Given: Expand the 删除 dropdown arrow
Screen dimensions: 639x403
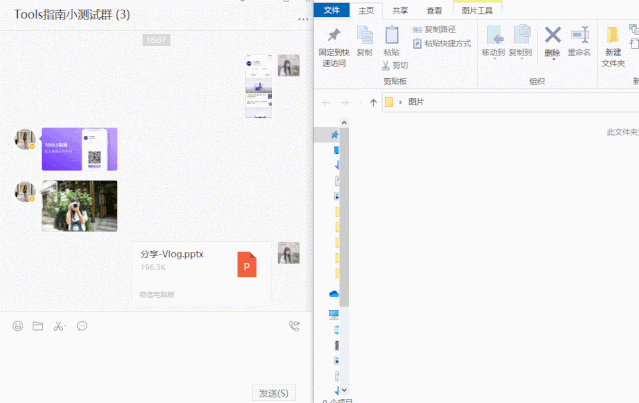Looking at the screenshot, I should click(x=553, y=59).
